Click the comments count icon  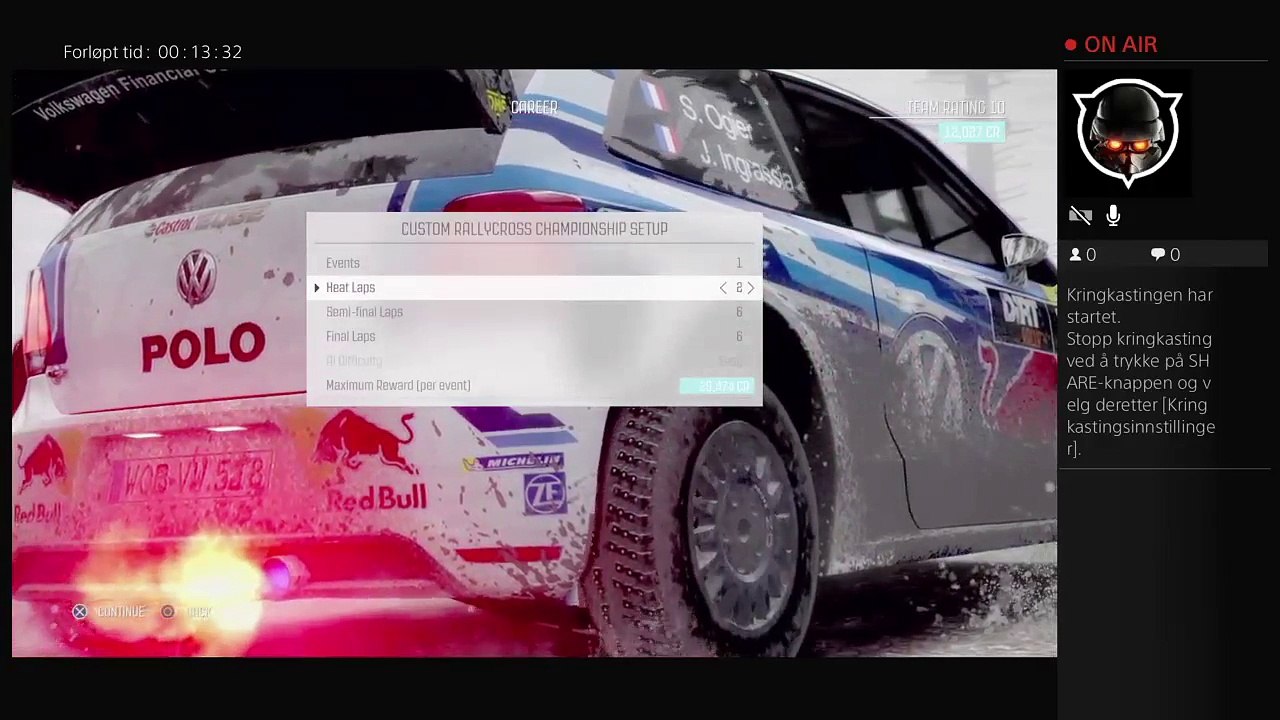pyautogui.click(x=1157, y=255)
